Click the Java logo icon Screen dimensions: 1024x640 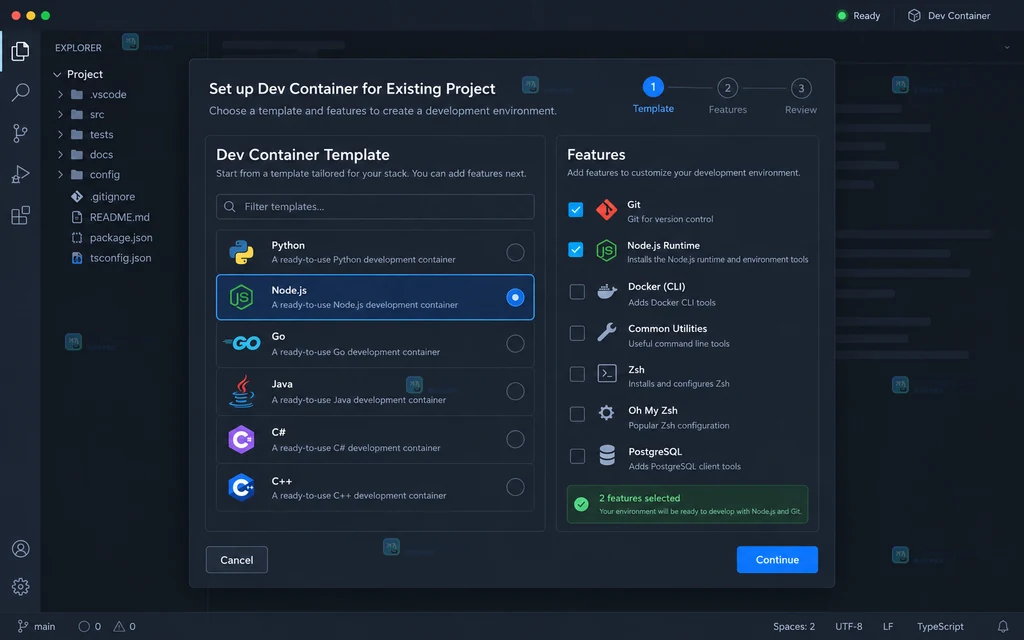[242, 391]
